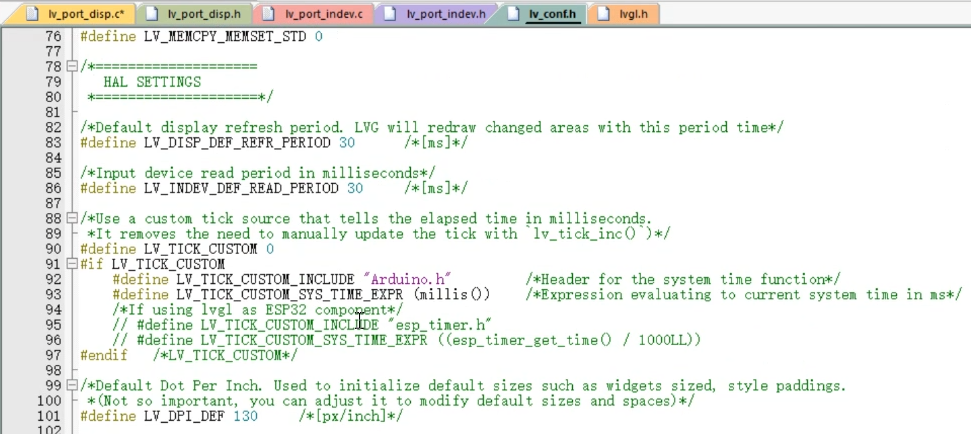Click the value 30 after LV_INDEV_DEF_READ_PERIOD

[x=355, y=188]
